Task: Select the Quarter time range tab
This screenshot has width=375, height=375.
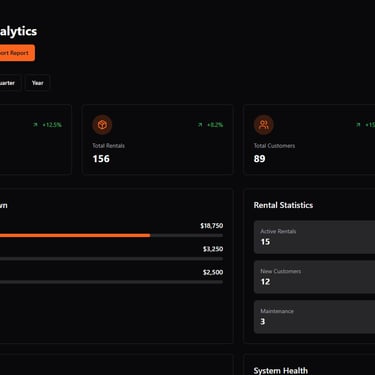Action: [x=10, y=83]
